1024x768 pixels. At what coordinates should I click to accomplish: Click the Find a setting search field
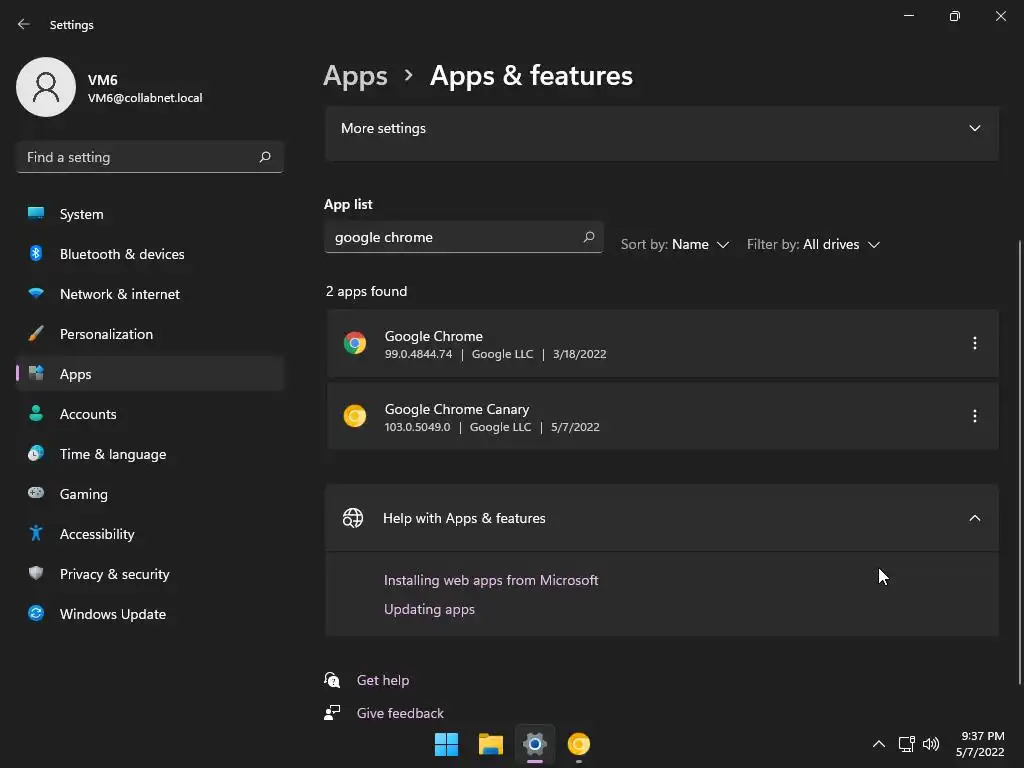point(140,157)
